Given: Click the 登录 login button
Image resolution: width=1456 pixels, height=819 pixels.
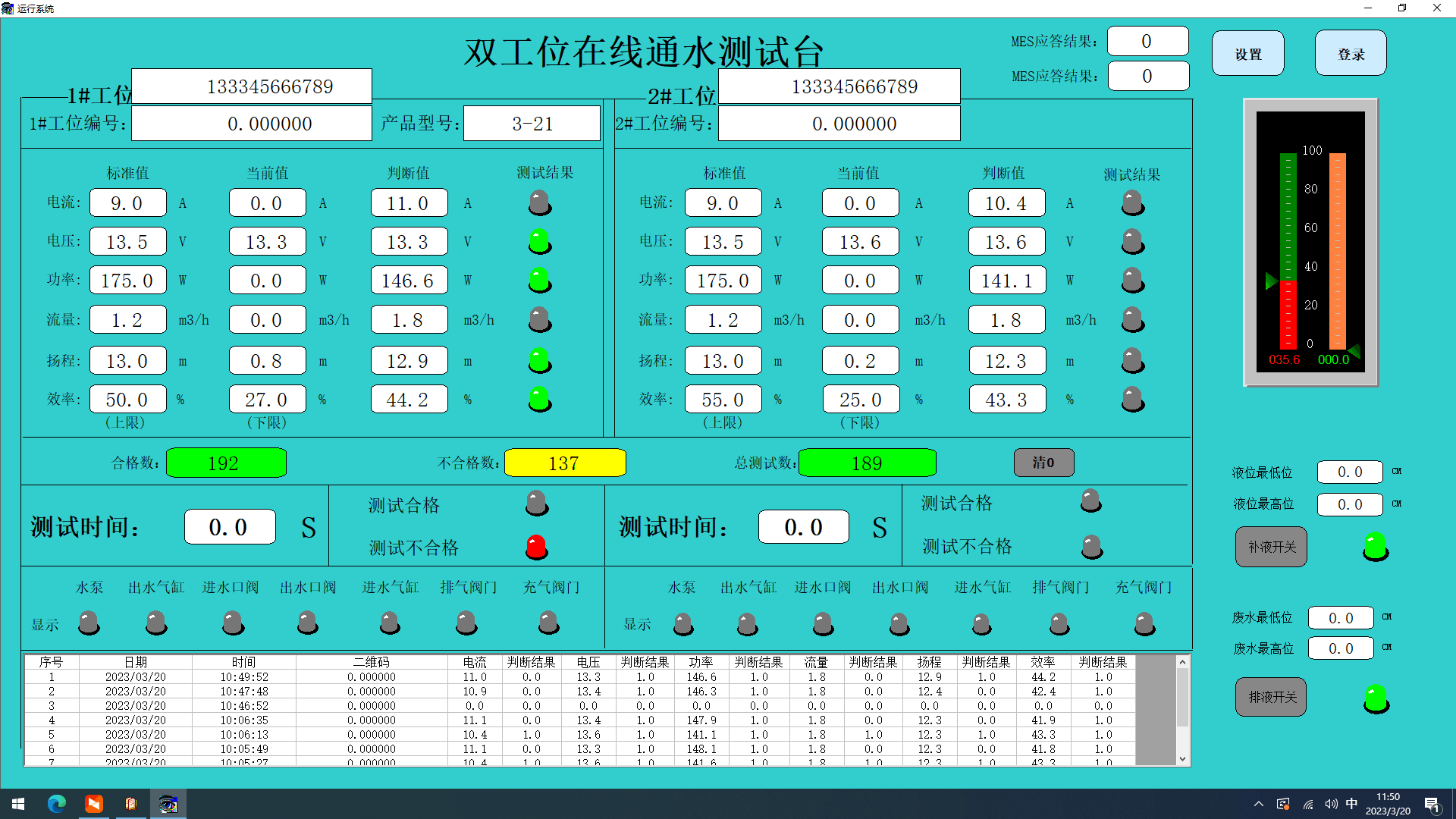Looking at the screenshot, I should [1350, 54].
